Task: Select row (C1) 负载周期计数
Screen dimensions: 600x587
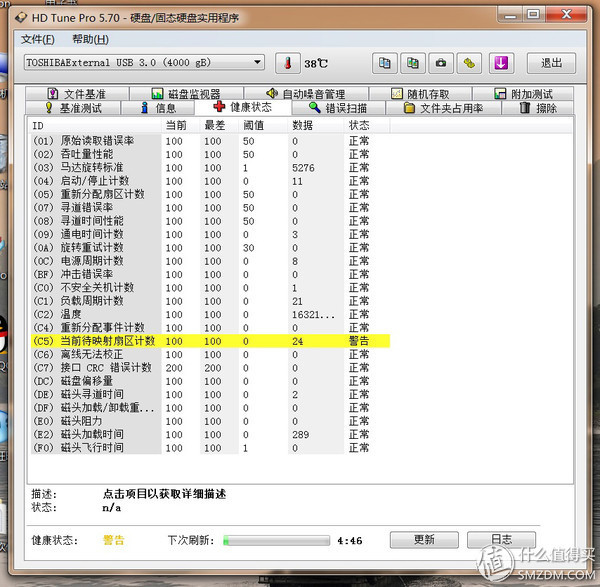Action: point(210,301)
